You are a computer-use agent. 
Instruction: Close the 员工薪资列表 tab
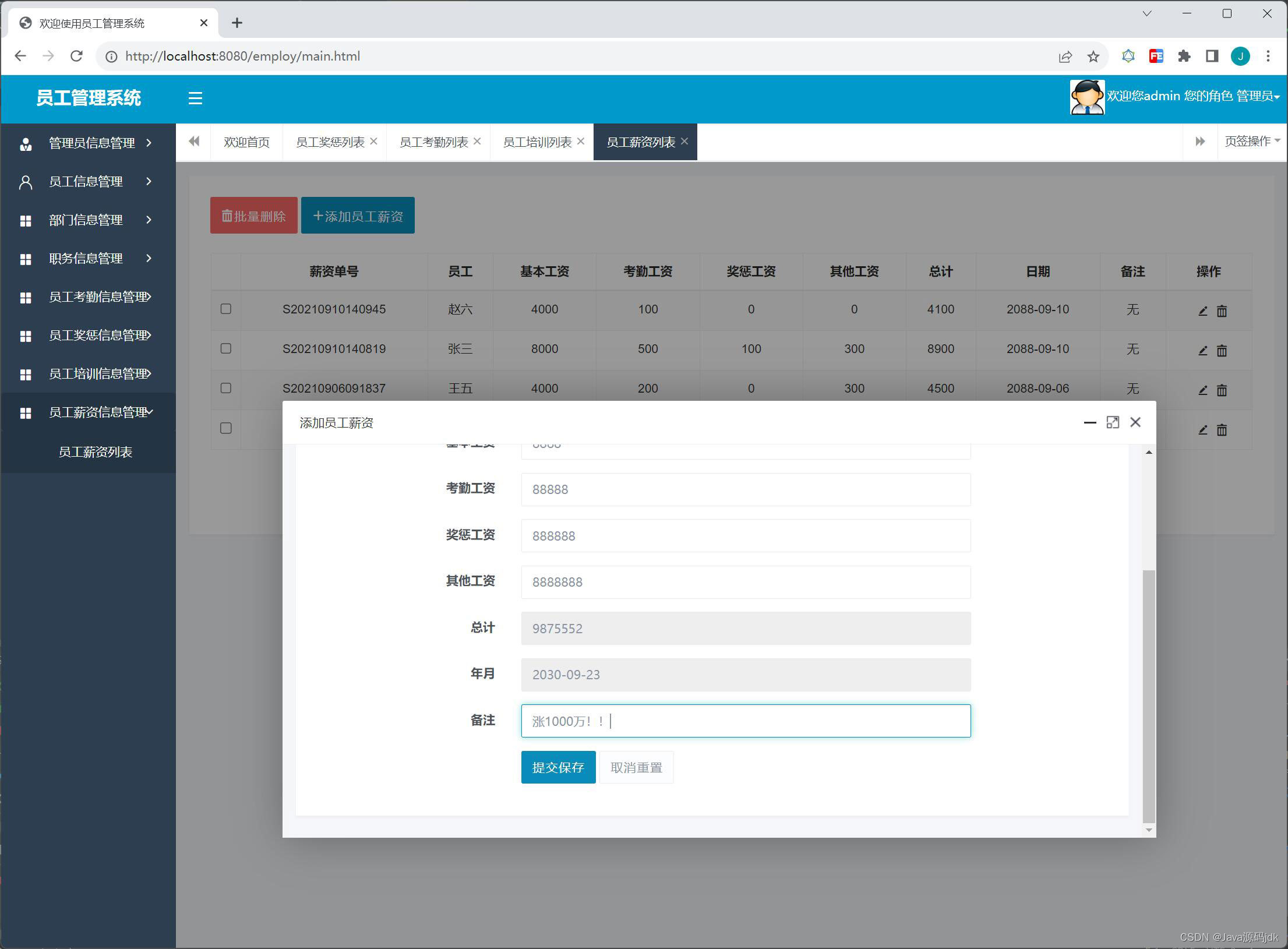click(684, 141)
